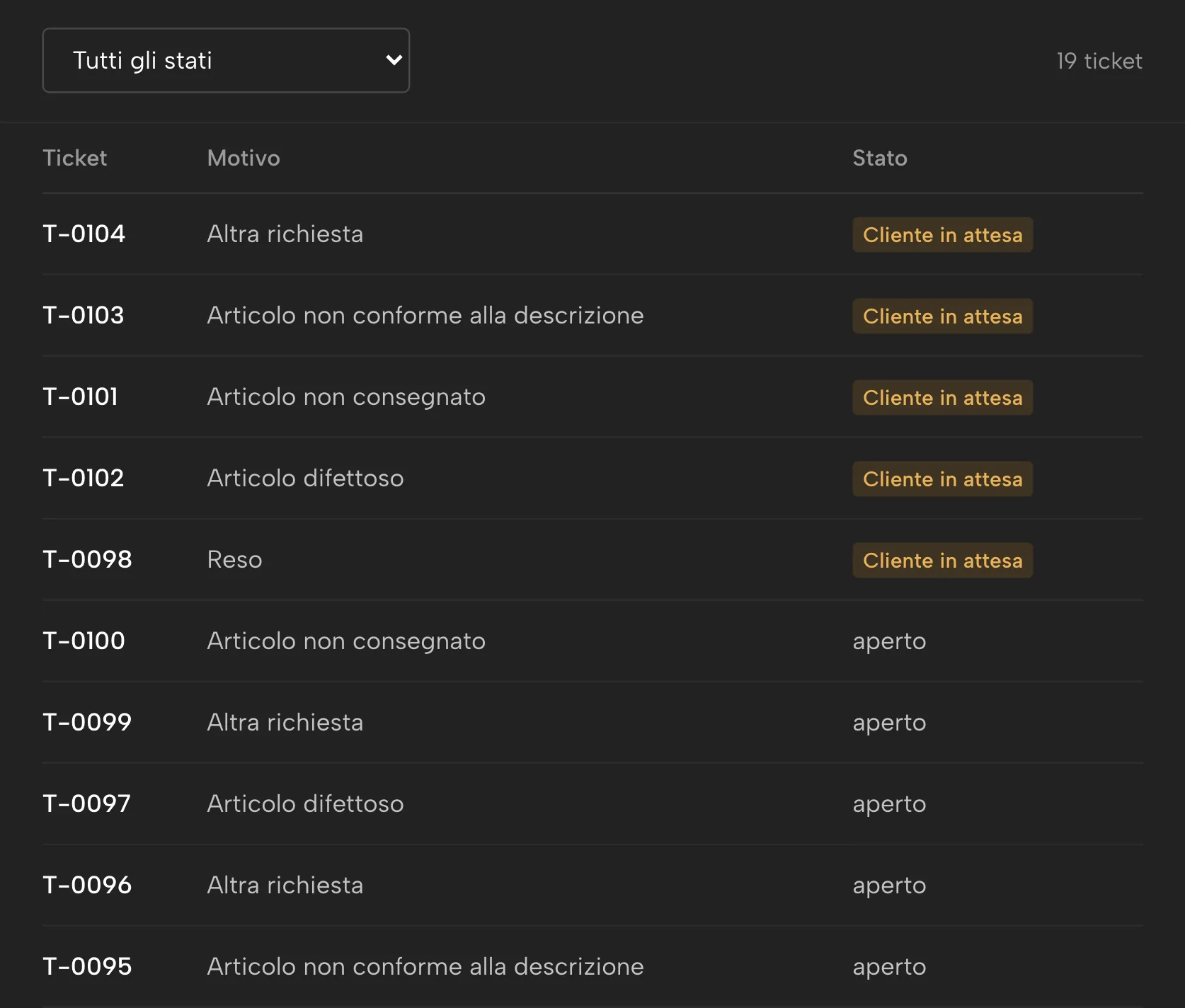Image resolution: width=1185 pixels, height=1008 pixels.
Task: Open the 'Tutti gli stati' status filter dropdown
Action: click(226, 60)
